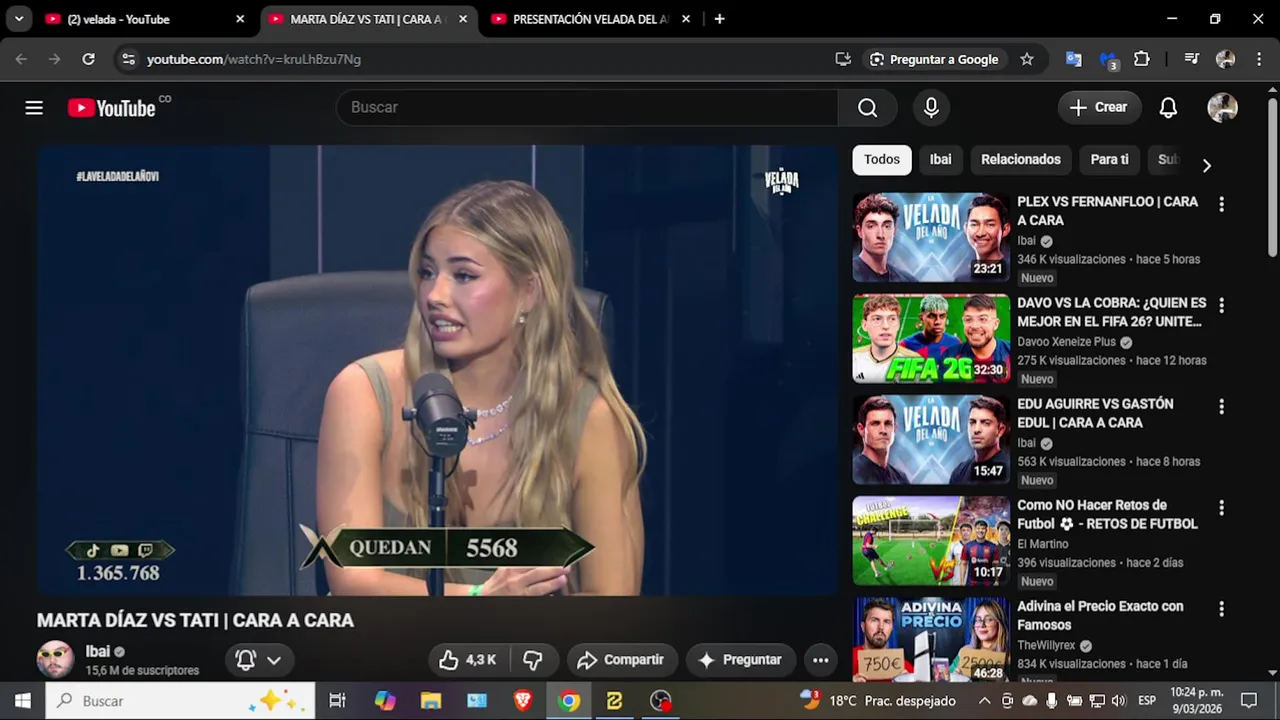Open PLEX VS FERNANFLOO video title
The width and height of the screenshot is (1280, 720).
pyautogui.click(x=1107, y=211)
